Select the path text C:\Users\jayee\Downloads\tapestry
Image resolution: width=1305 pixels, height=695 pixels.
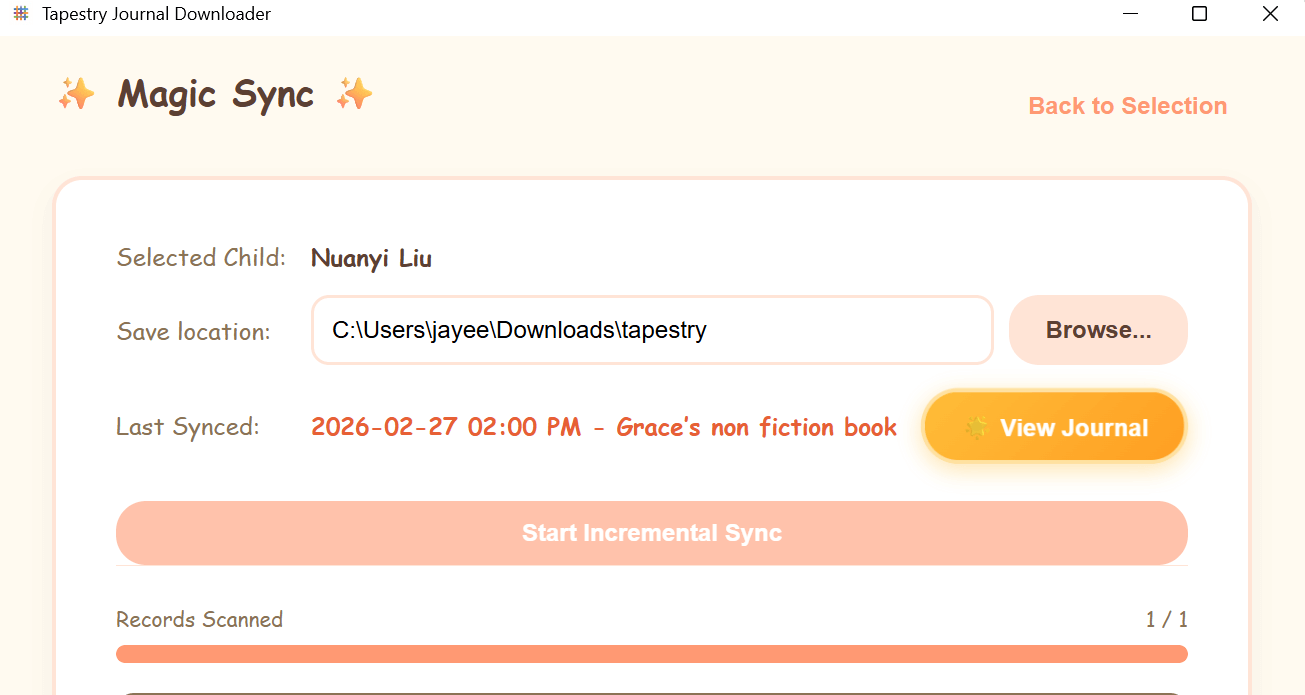point(518,329)
